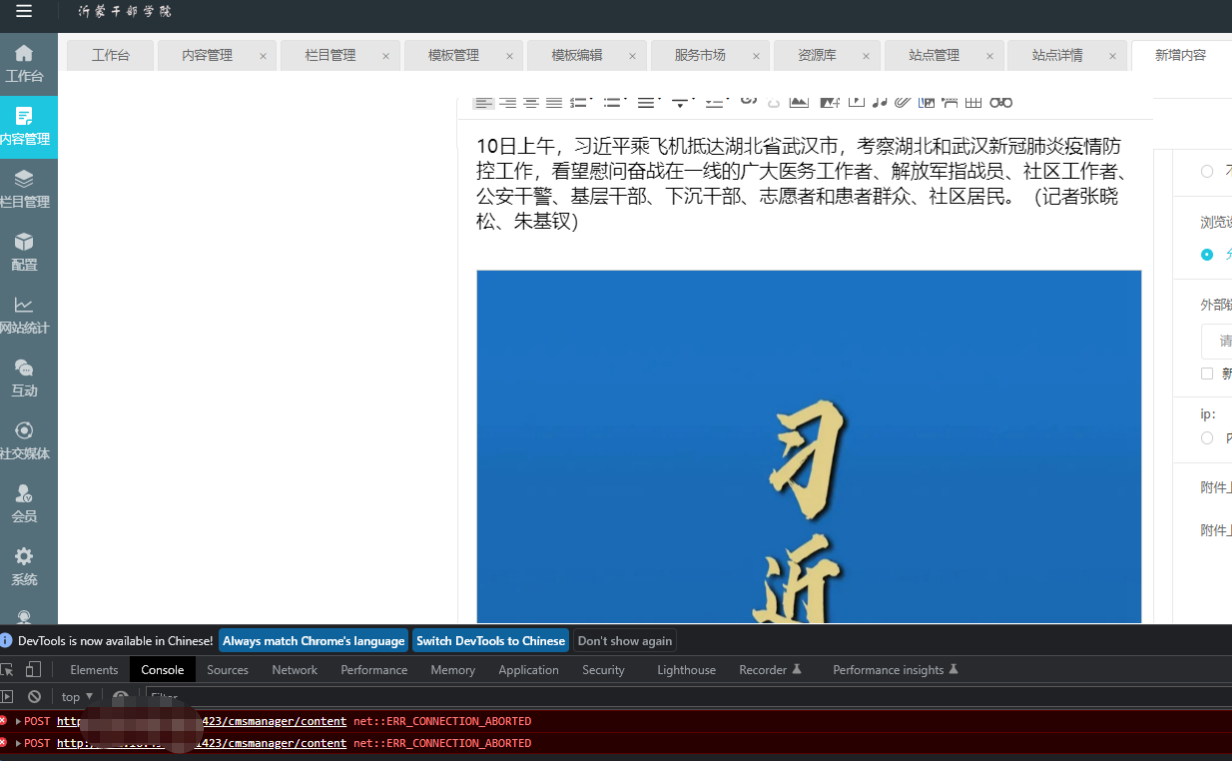Viewport: 1232px width, 761px height.
Task: Open the Network tab in DevTools
Action: click(294, 670)
